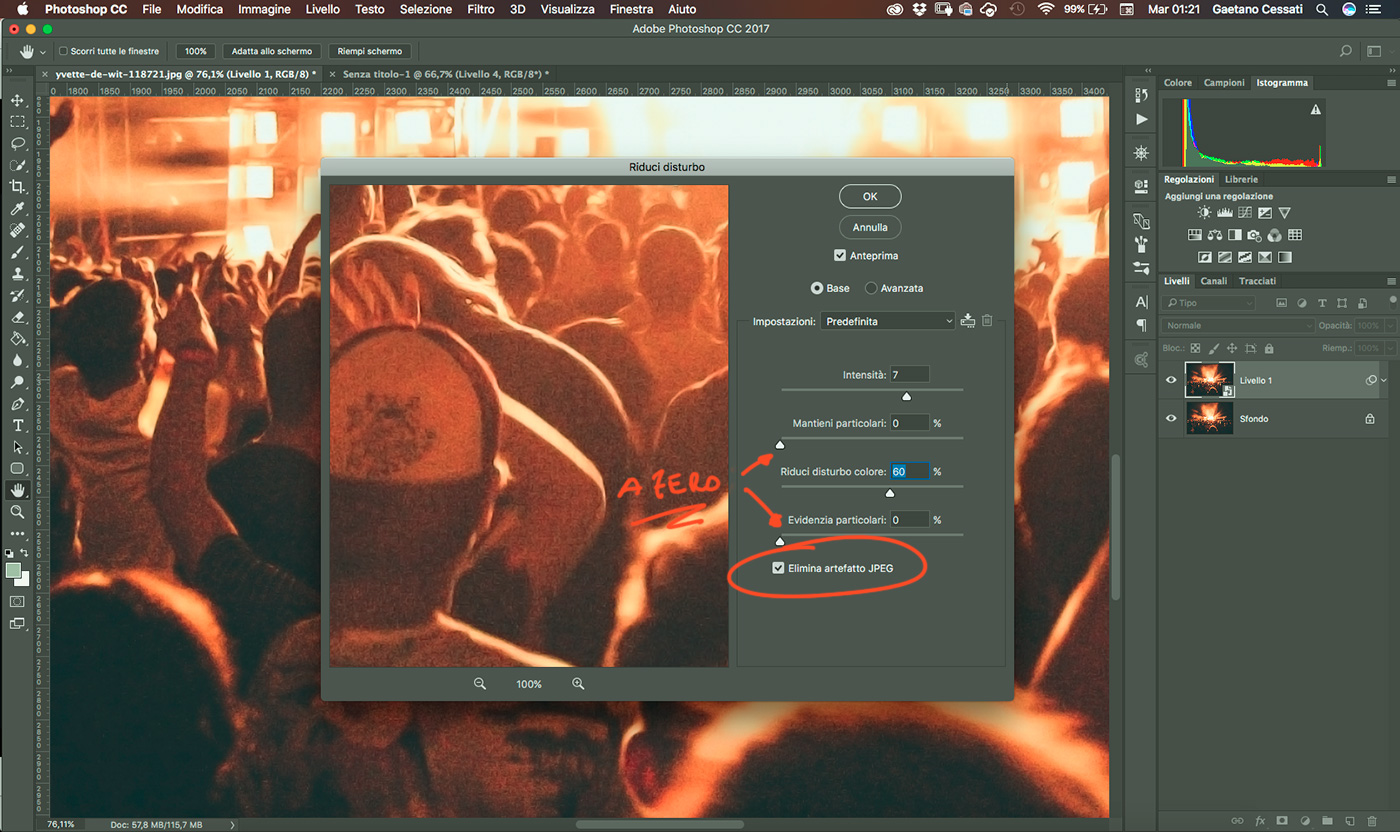
Task: Select the Move tool
Action: pos(17,100)
